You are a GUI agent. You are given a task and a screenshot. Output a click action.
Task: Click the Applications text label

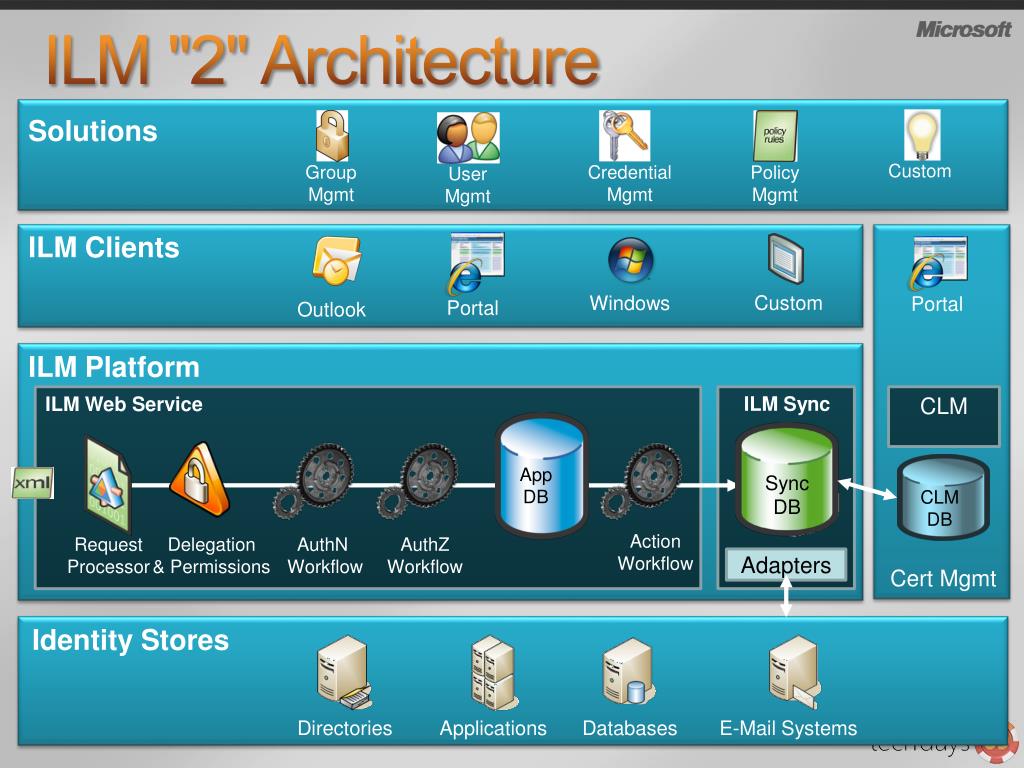(x=493, y=728)
